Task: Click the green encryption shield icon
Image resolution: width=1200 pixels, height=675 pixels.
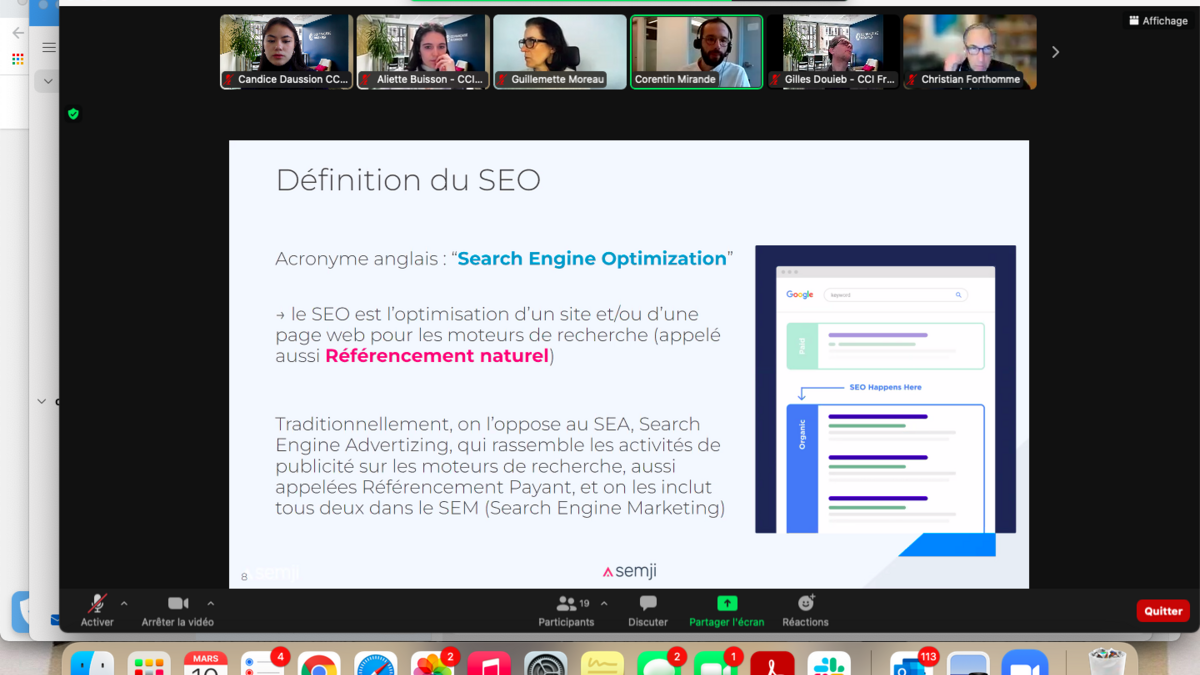Action: pyautogui.click(x=73, y=114)
